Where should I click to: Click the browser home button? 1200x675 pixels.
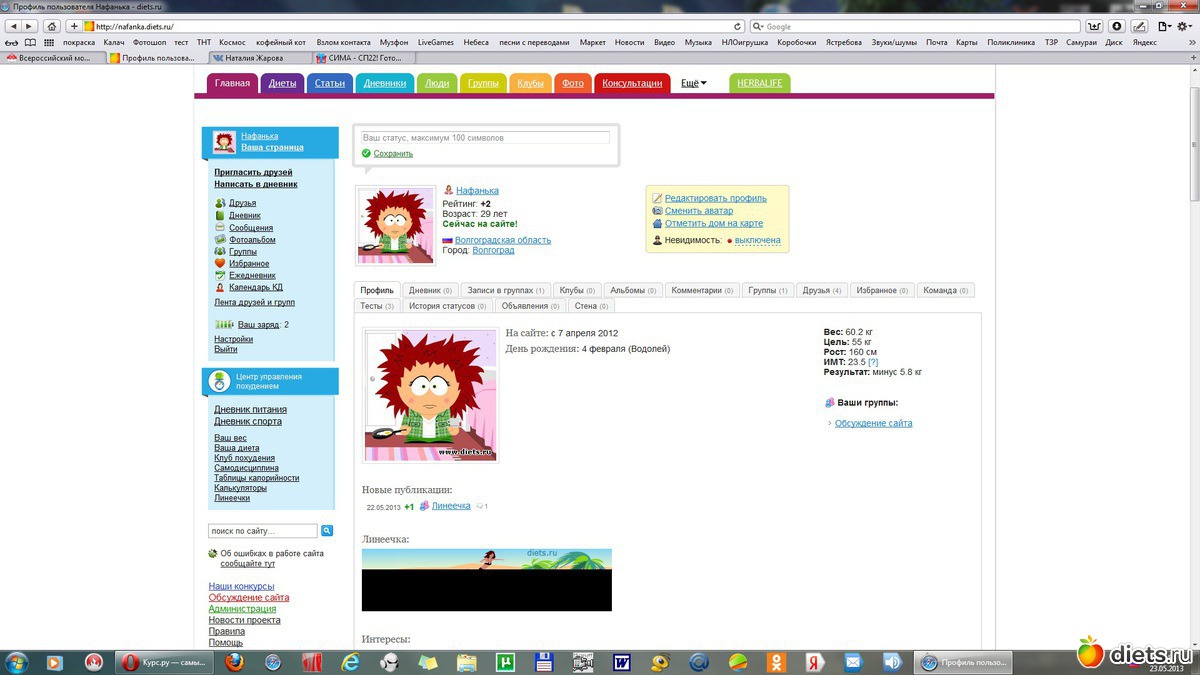51,26
